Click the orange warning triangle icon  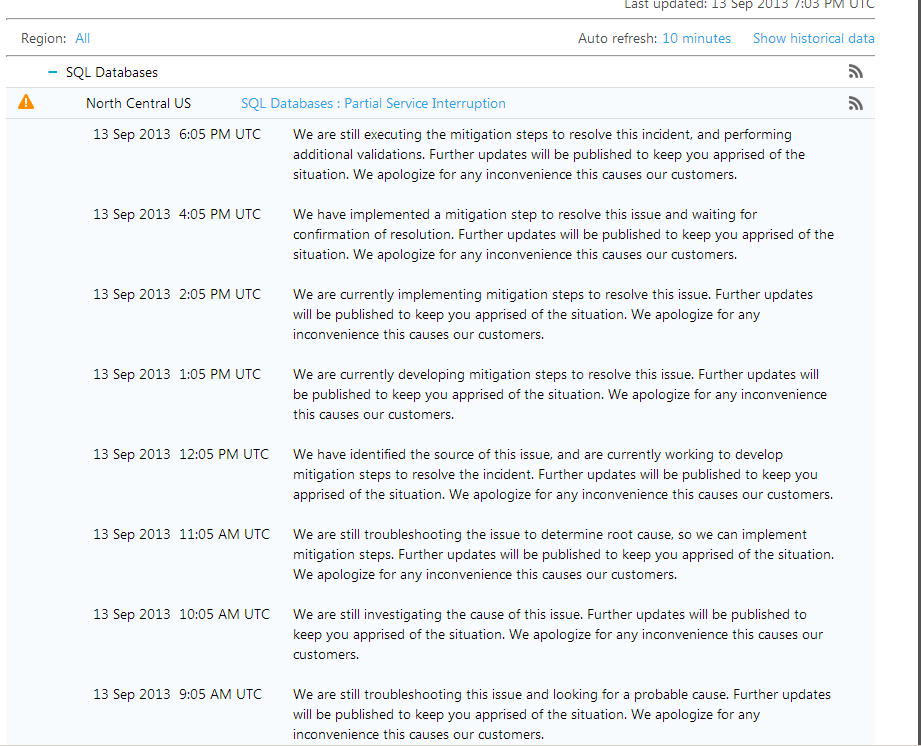tap(26, 102)
